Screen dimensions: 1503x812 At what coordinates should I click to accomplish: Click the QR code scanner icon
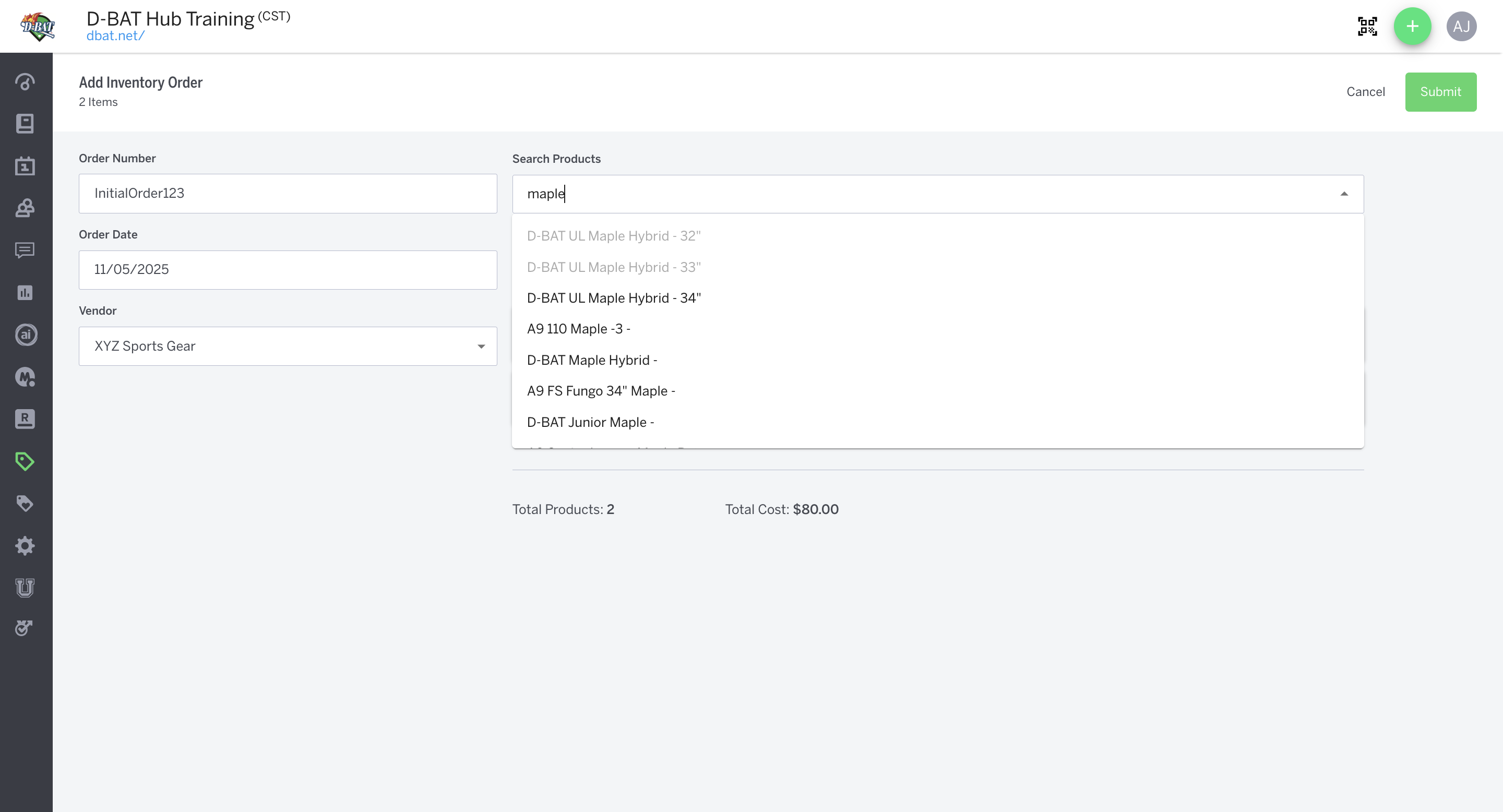[1367, 26]
